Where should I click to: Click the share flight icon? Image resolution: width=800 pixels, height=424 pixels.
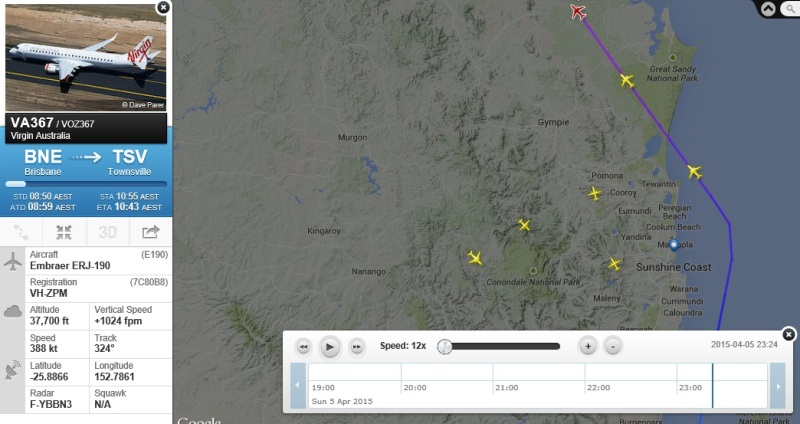pyautogui.click(x=151, y=233)
